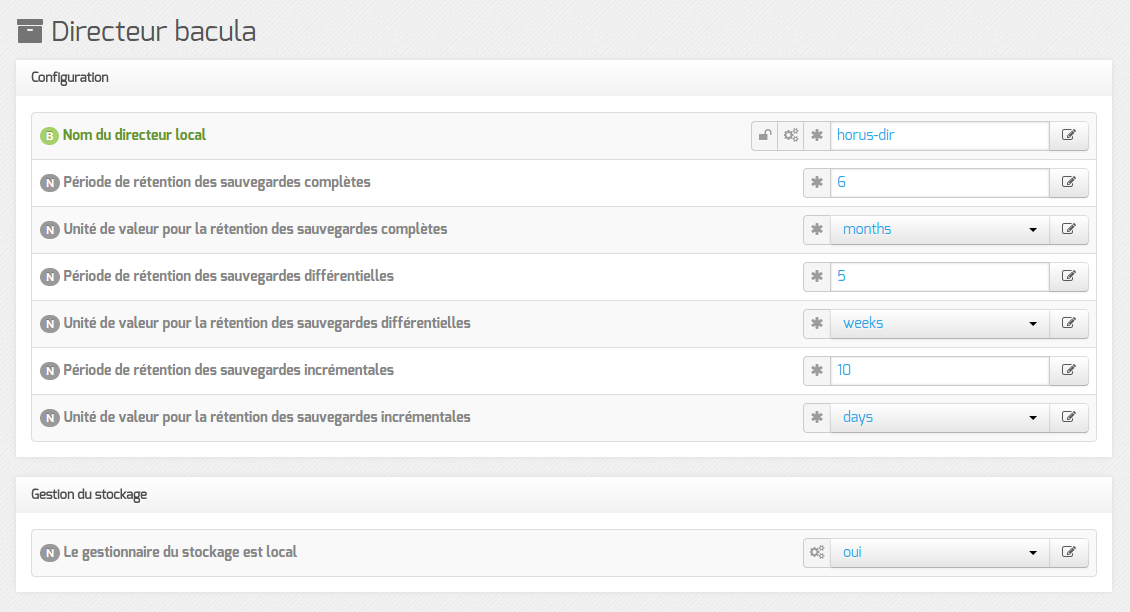
Task: Click N badge of unité des sauvegardes différentielles
Action: point(49,324)
